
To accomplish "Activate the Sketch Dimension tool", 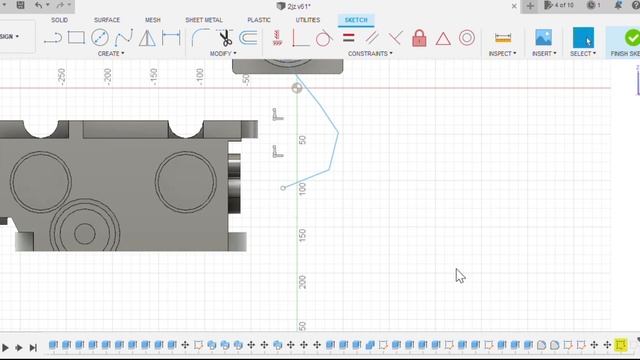I will tap(171, 38).
